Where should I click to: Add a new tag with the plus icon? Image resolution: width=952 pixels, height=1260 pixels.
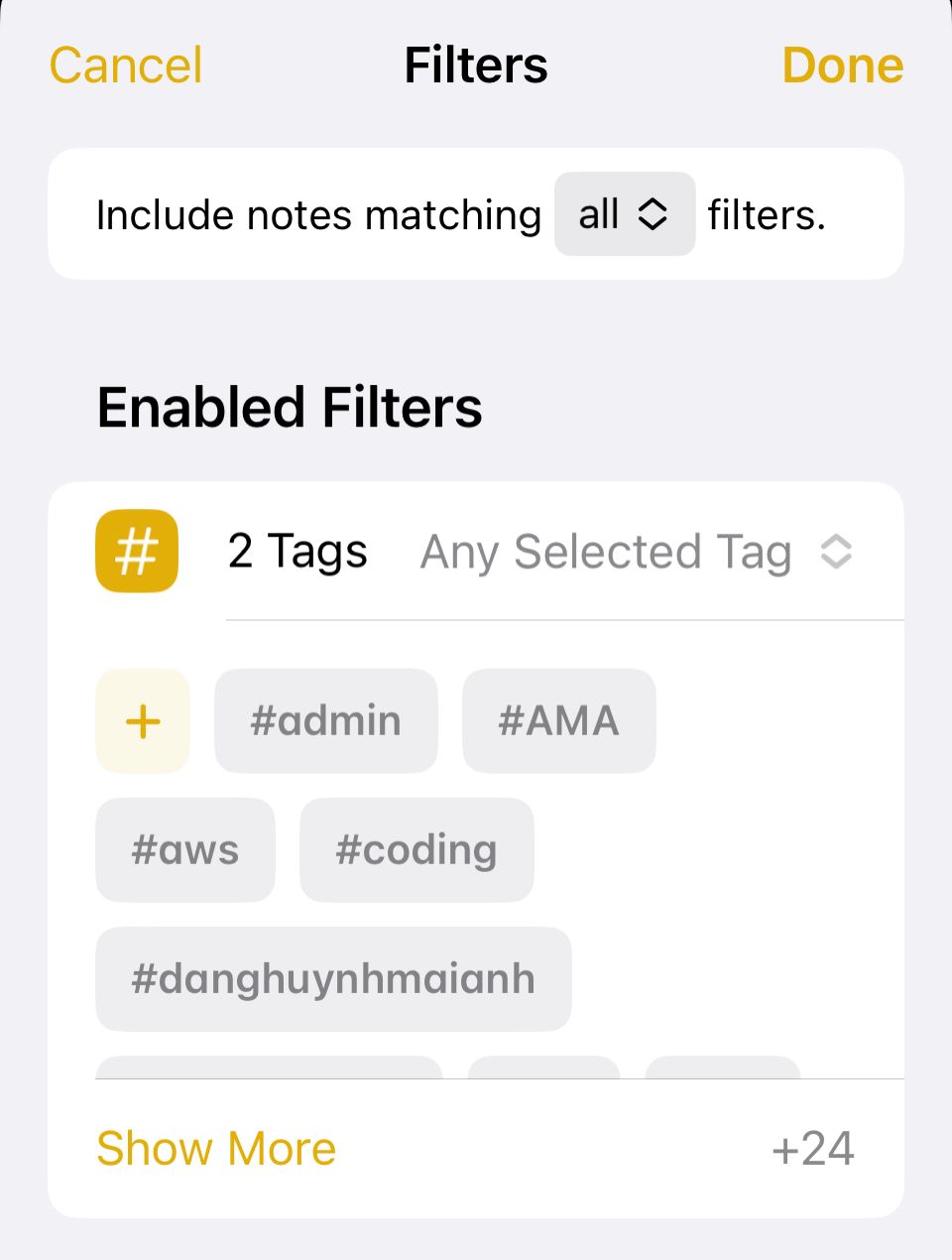coord(143,721)
